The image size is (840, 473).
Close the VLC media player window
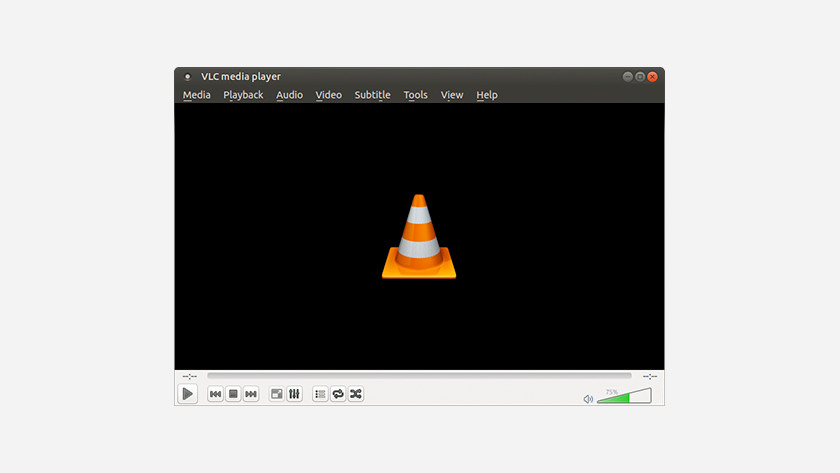coord(652,77)
